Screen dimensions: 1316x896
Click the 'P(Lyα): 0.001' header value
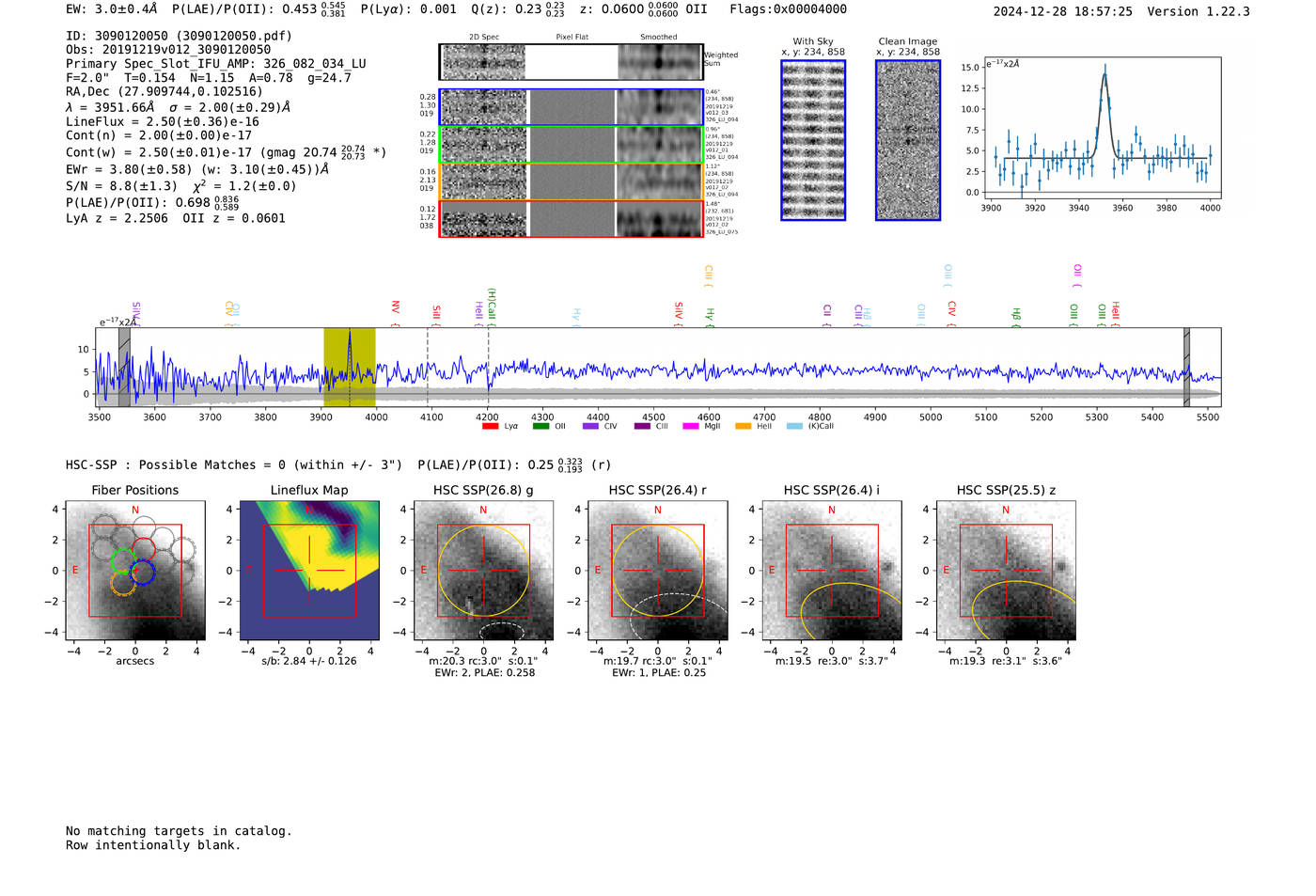[x=409, y=8]
